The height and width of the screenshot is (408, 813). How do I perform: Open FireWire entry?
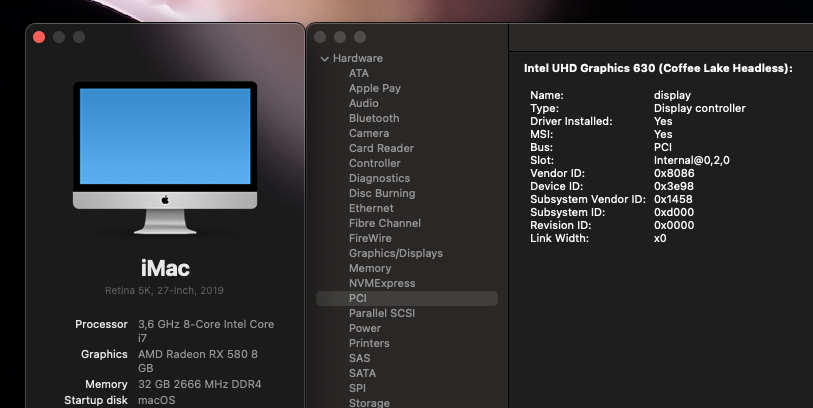370,238
